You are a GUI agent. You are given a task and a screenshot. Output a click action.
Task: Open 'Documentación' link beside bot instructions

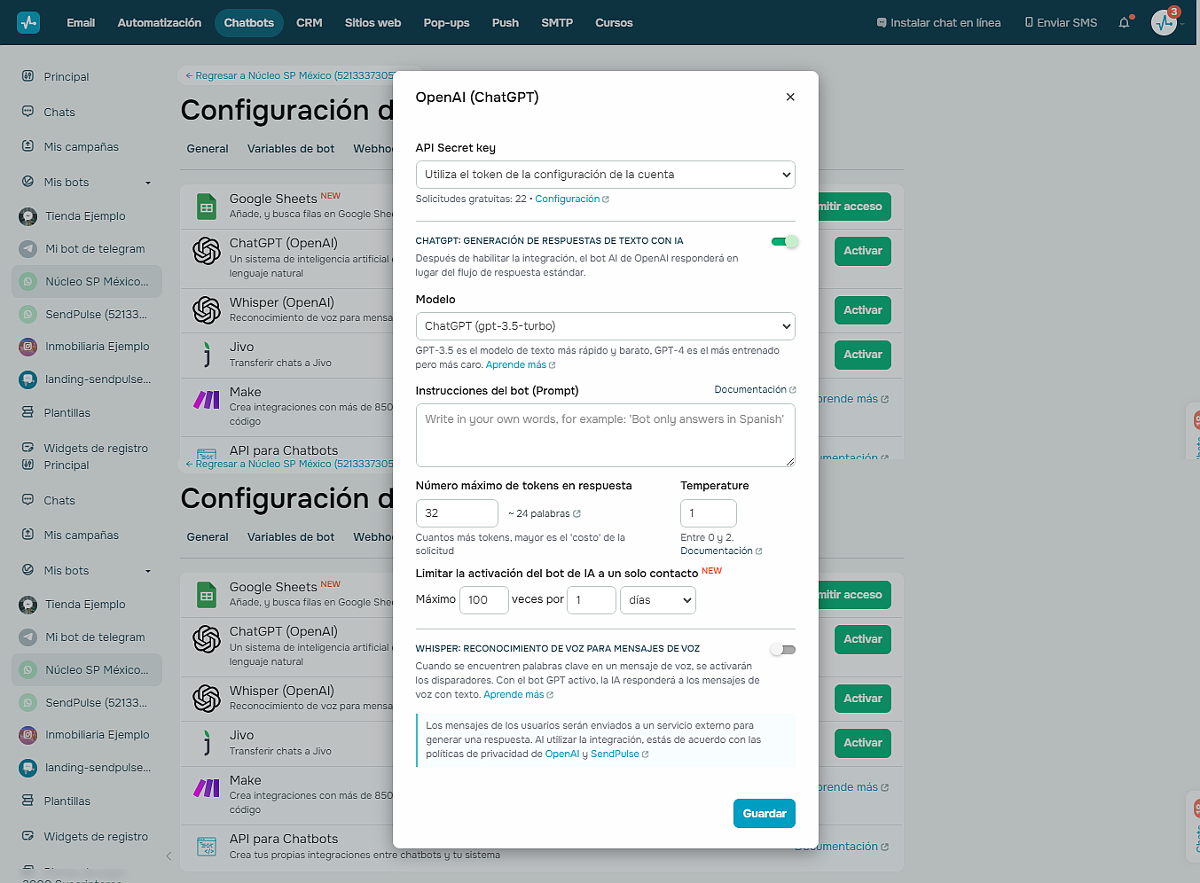755,389
